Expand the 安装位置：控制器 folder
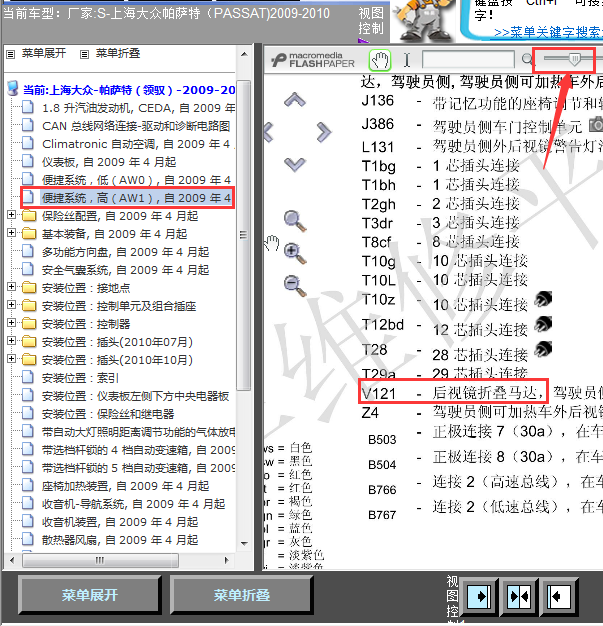The height and width of the screenshot is (626, 603). (x=12, y=322)
